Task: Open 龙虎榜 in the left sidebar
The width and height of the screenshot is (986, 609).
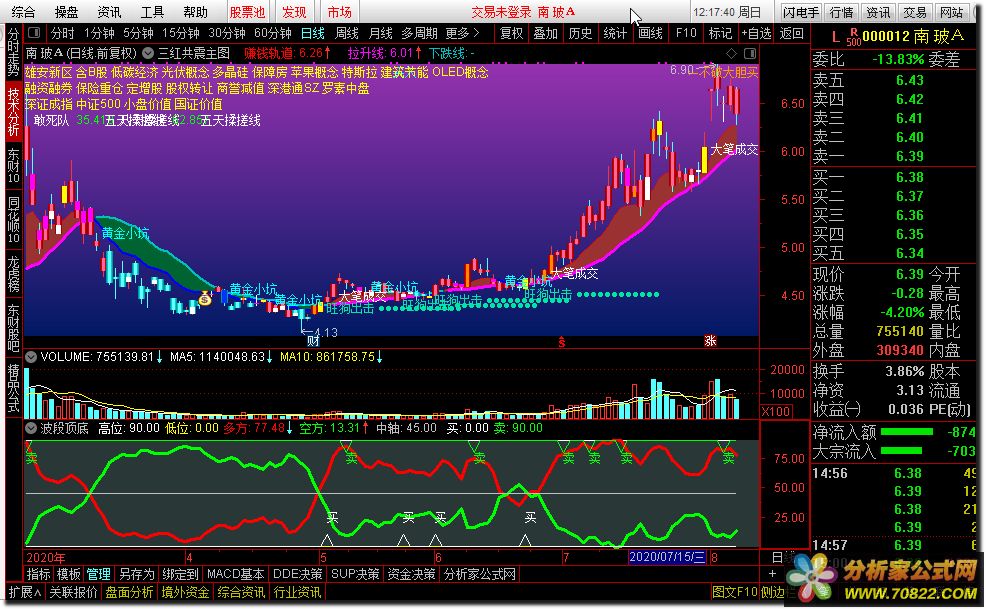Action: coord(13,274)
